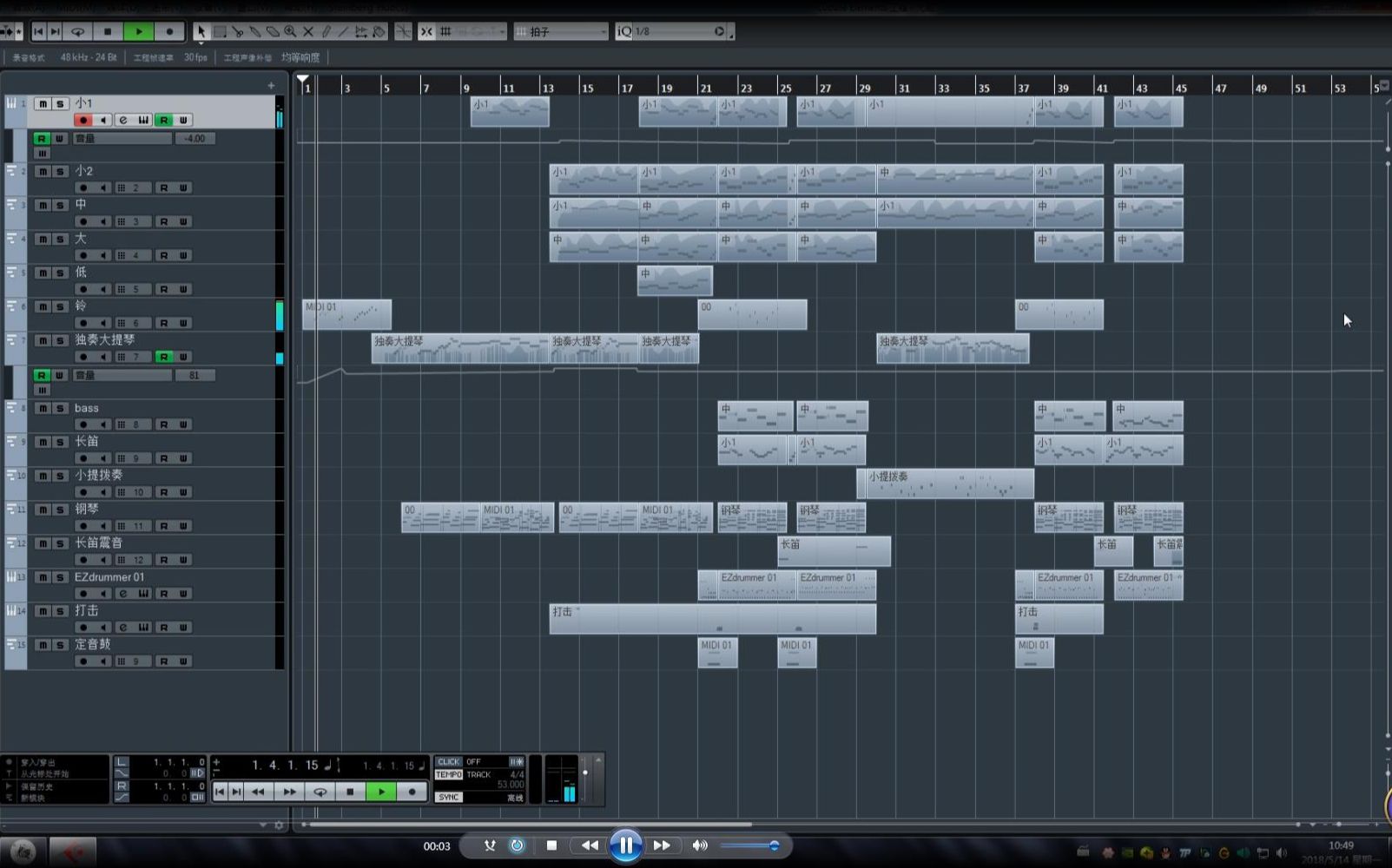Click bar 25 on the timeline ruler
Viewport: 1392px width, 868px height.
click(x=785, y=87)
